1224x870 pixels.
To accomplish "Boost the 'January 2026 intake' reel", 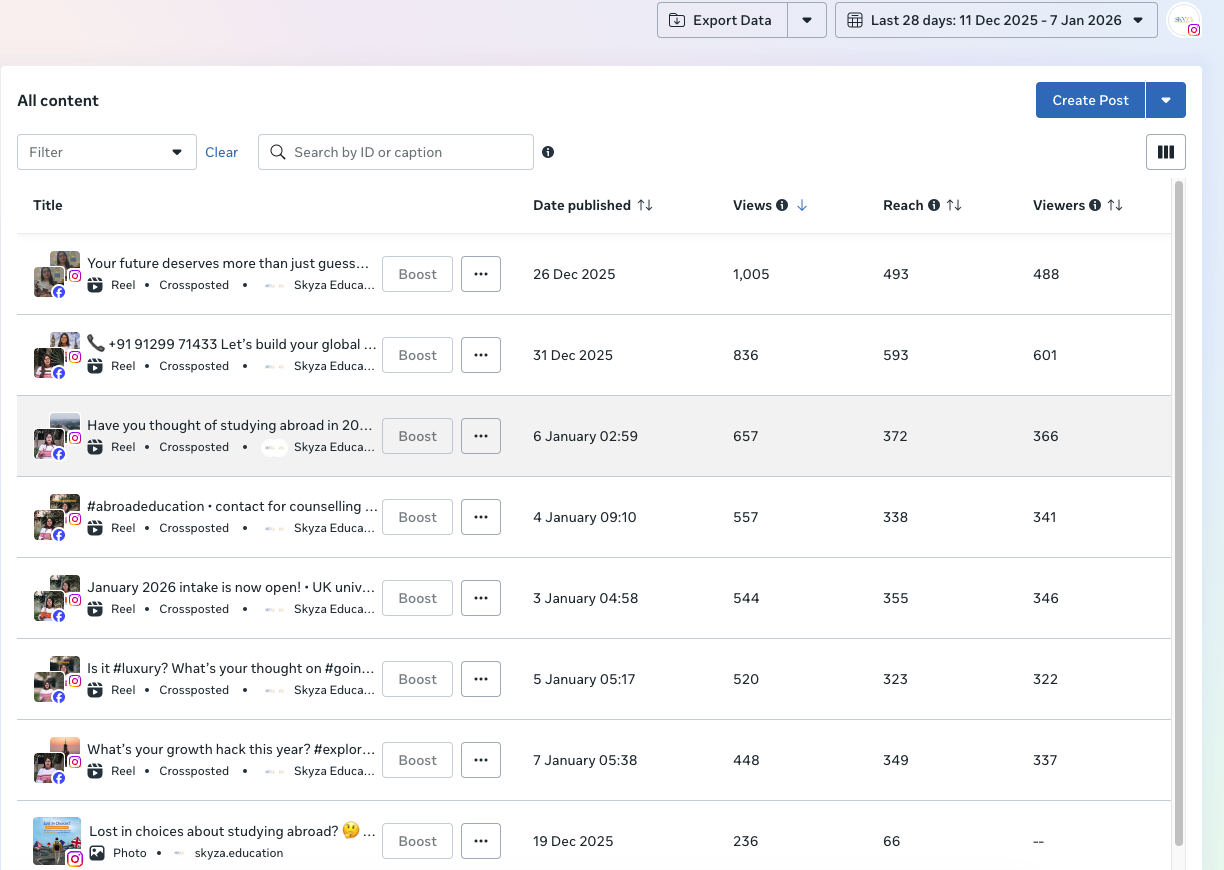I will [418, 598].
